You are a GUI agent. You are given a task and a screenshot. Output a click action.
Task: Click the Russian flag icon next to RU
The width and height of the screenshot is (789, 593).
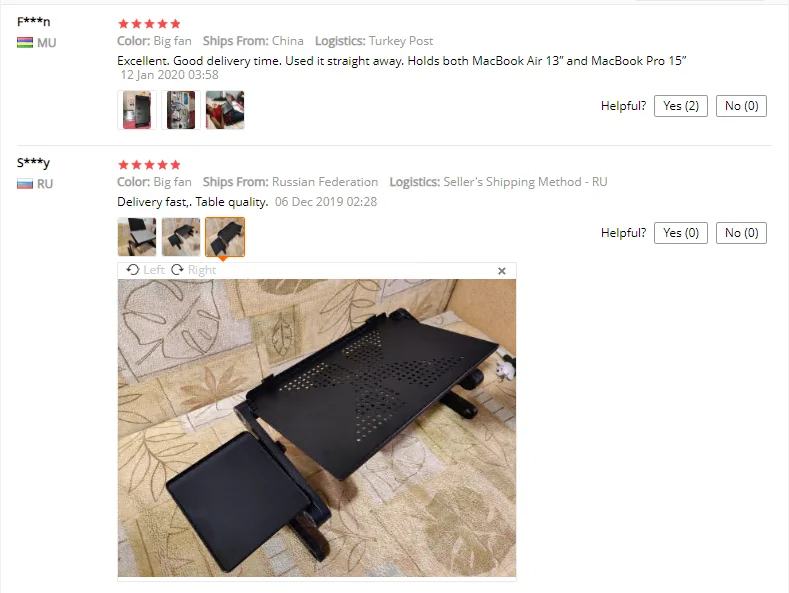[x=25, y=184]
